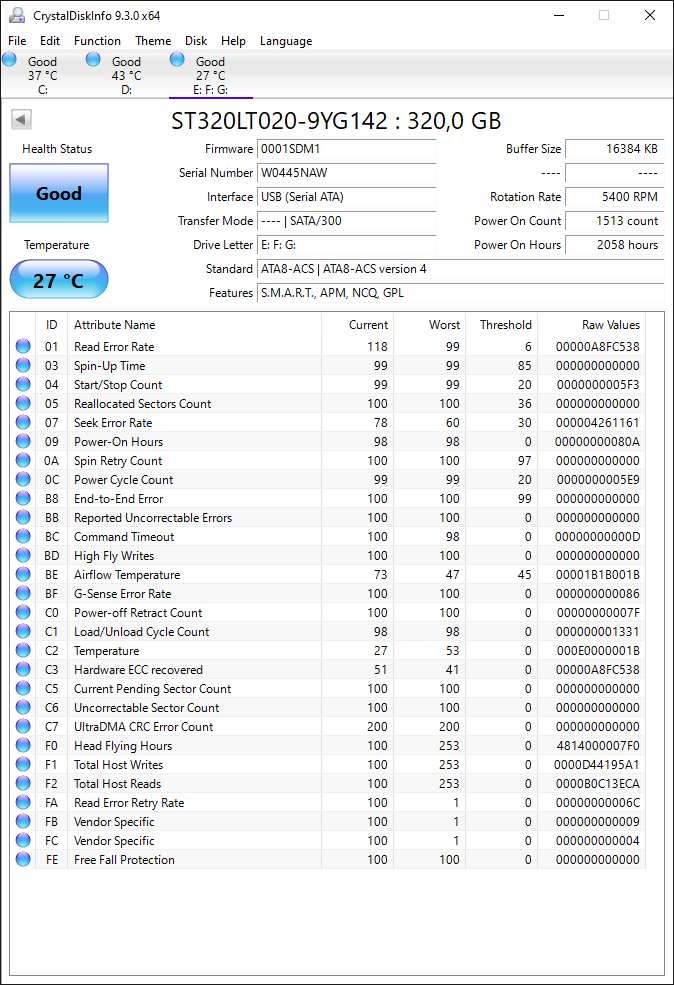Click the previous disk arrow button

[21, 119]
